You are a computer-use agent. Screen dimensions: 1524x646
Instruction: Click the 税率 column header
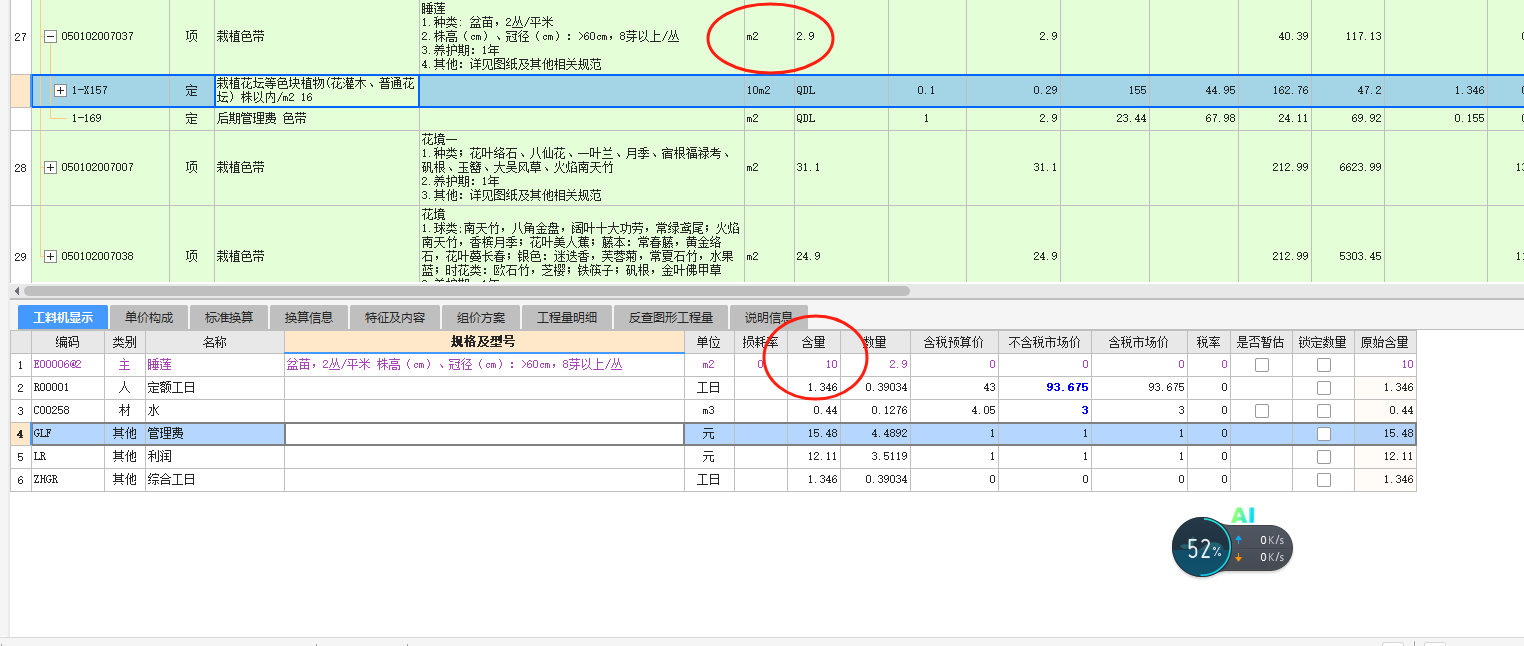point(1208,342)
